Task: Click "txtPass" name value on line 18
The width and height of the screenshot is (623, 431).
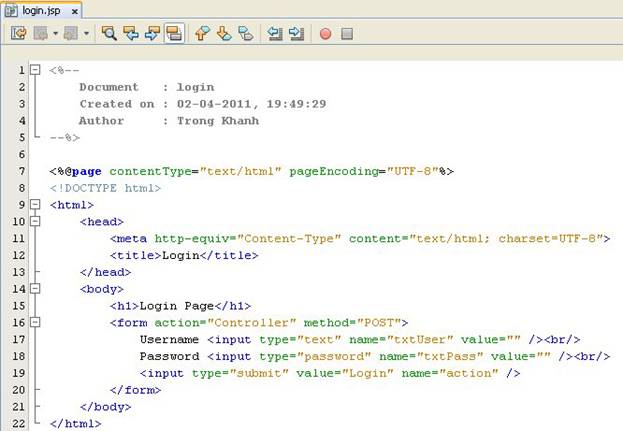Action: pos(450,356)
